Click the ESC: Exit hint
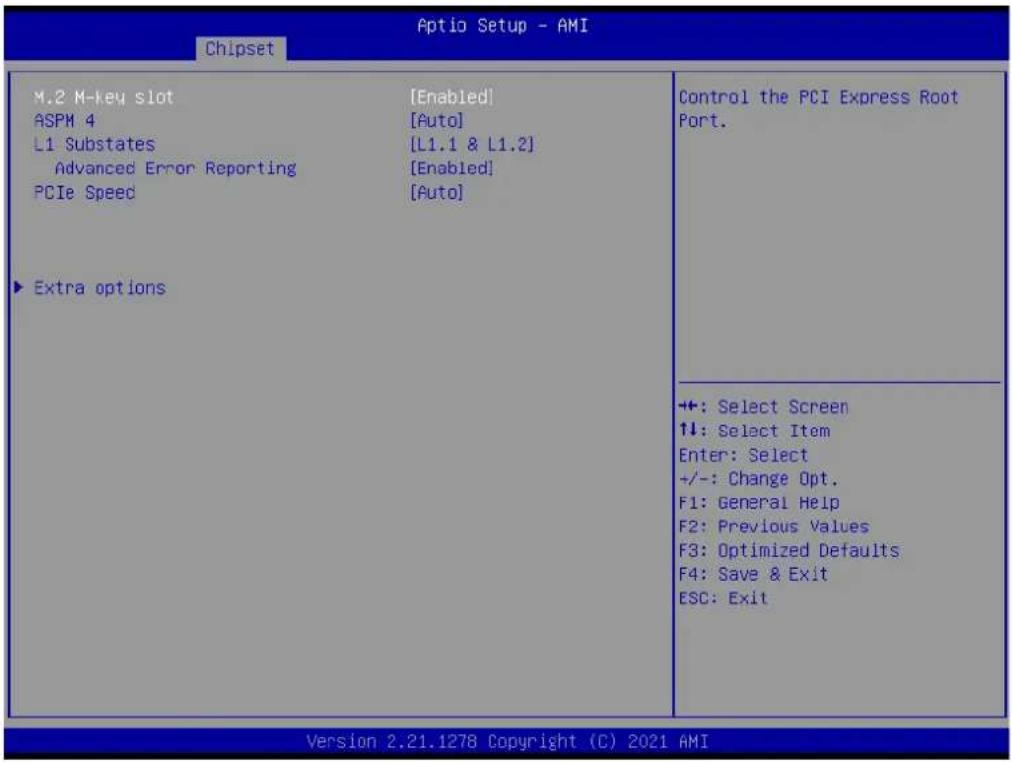The height and width of the screenshot is (762, 1012). [x=724, y=598]
